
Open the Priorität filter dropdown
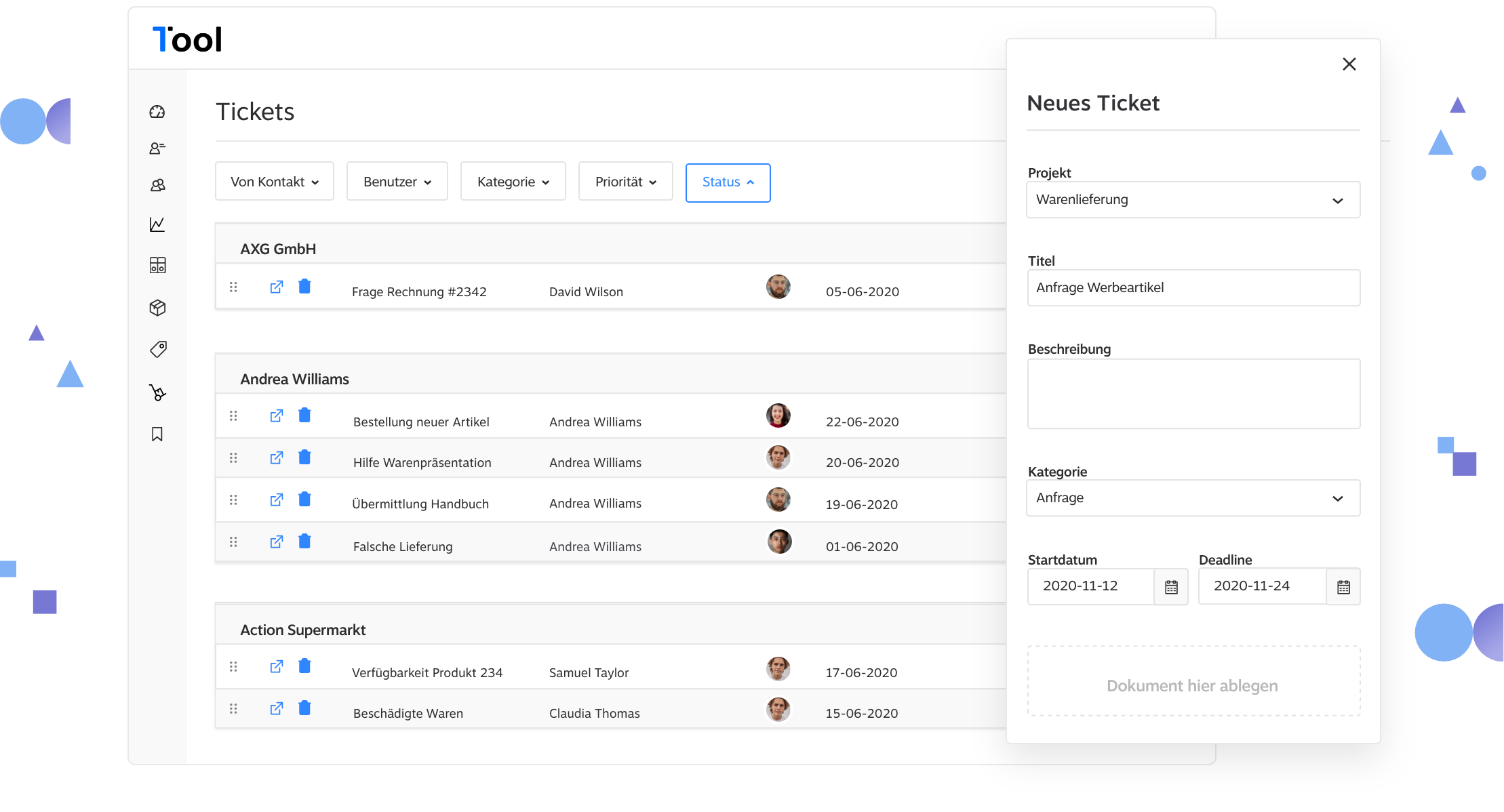625,182
